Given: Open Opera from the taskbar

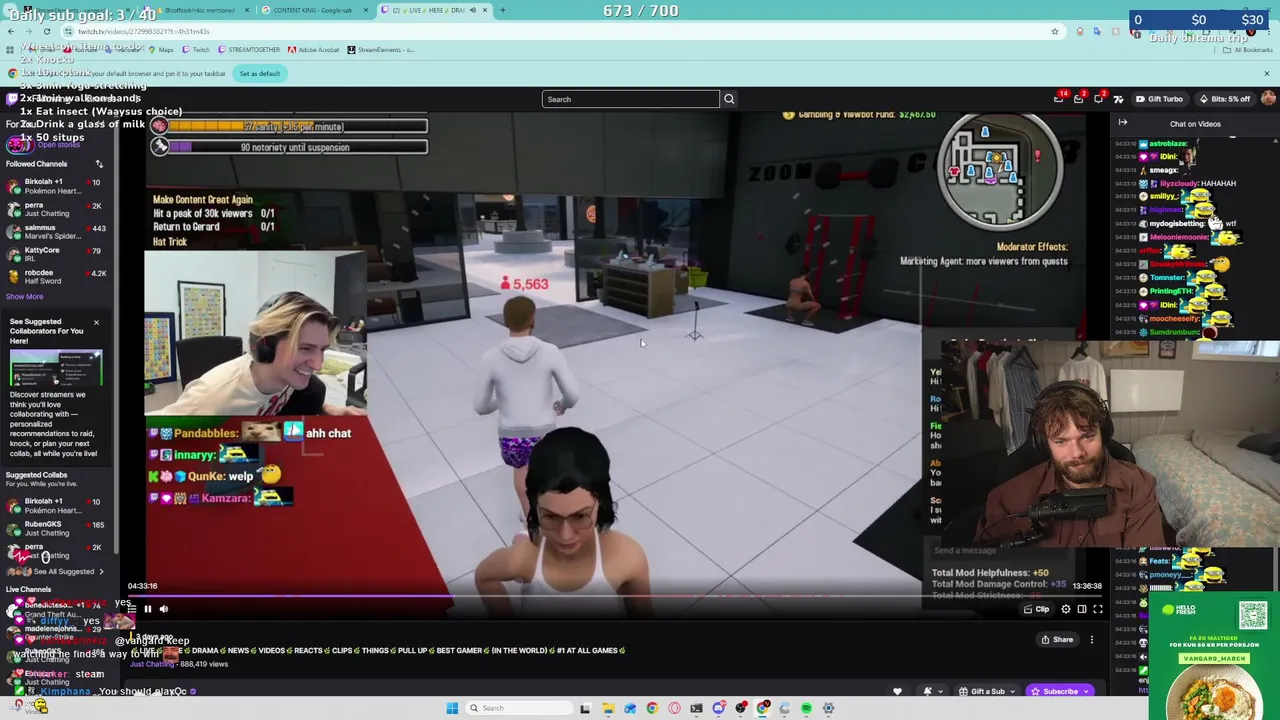Looking at the screenshot, I should 675,708.
